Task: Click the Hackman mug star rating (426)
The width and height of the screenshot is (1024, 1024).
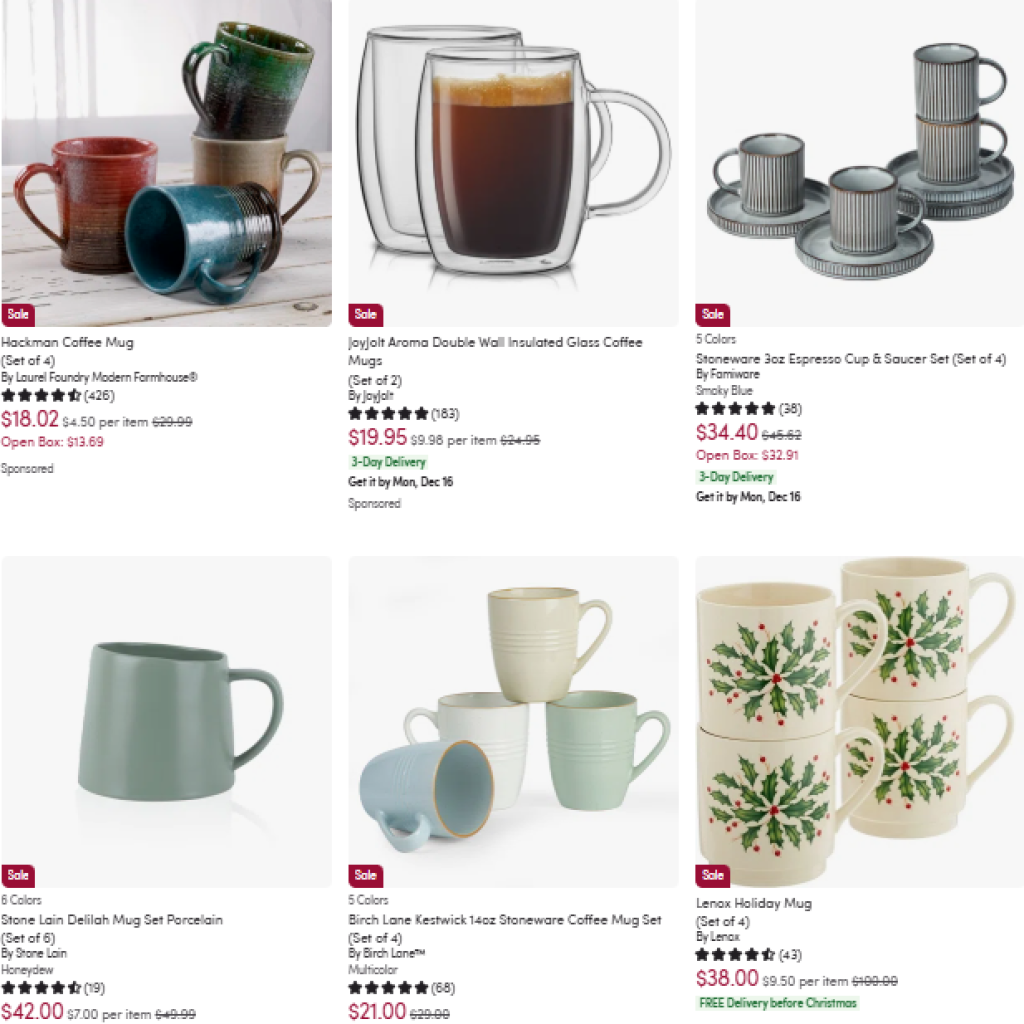Action: pos(57,395)
